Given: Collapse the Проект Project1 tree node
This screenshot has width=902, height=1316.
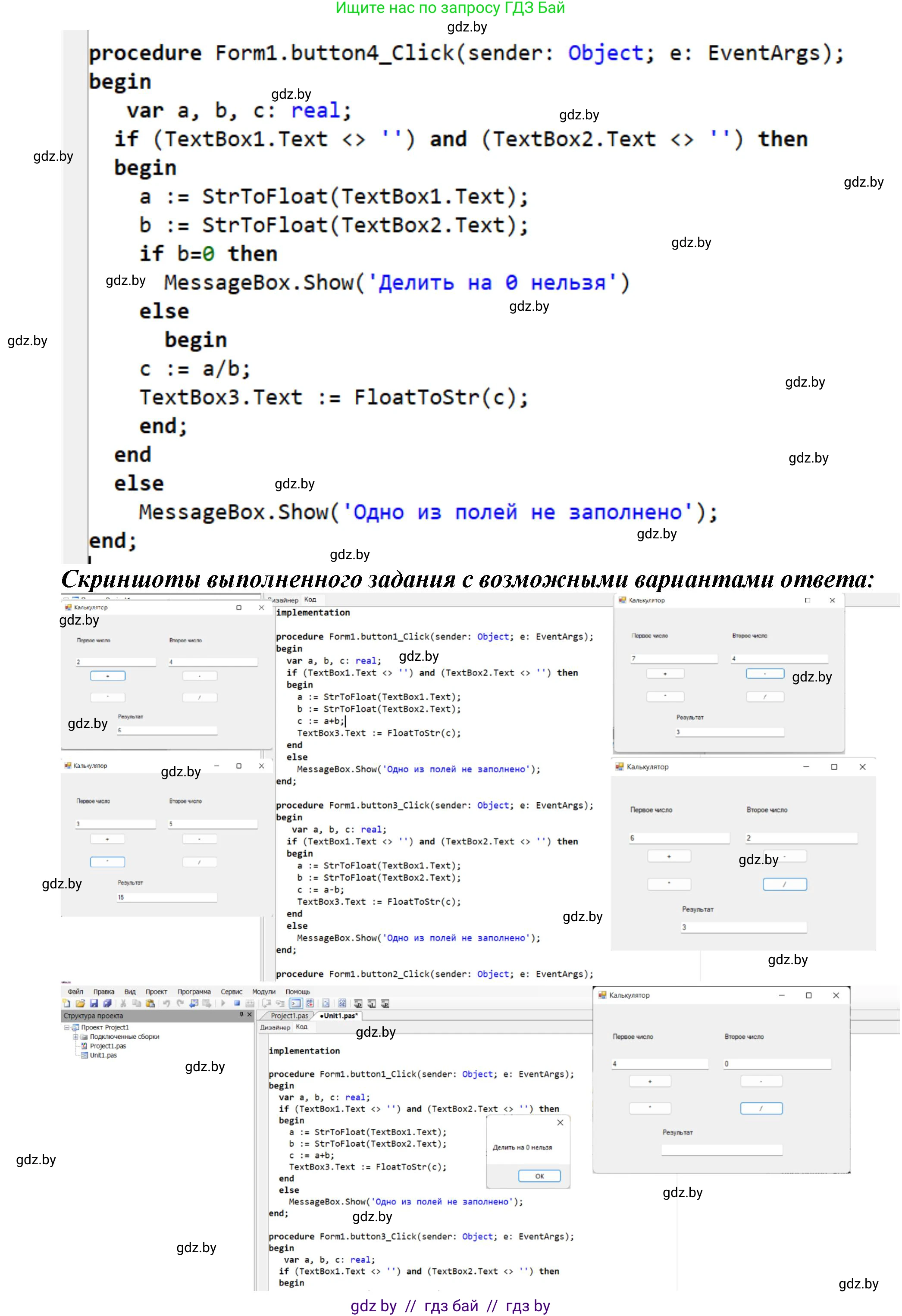Looking at the screenshot, I should 66,1027.
